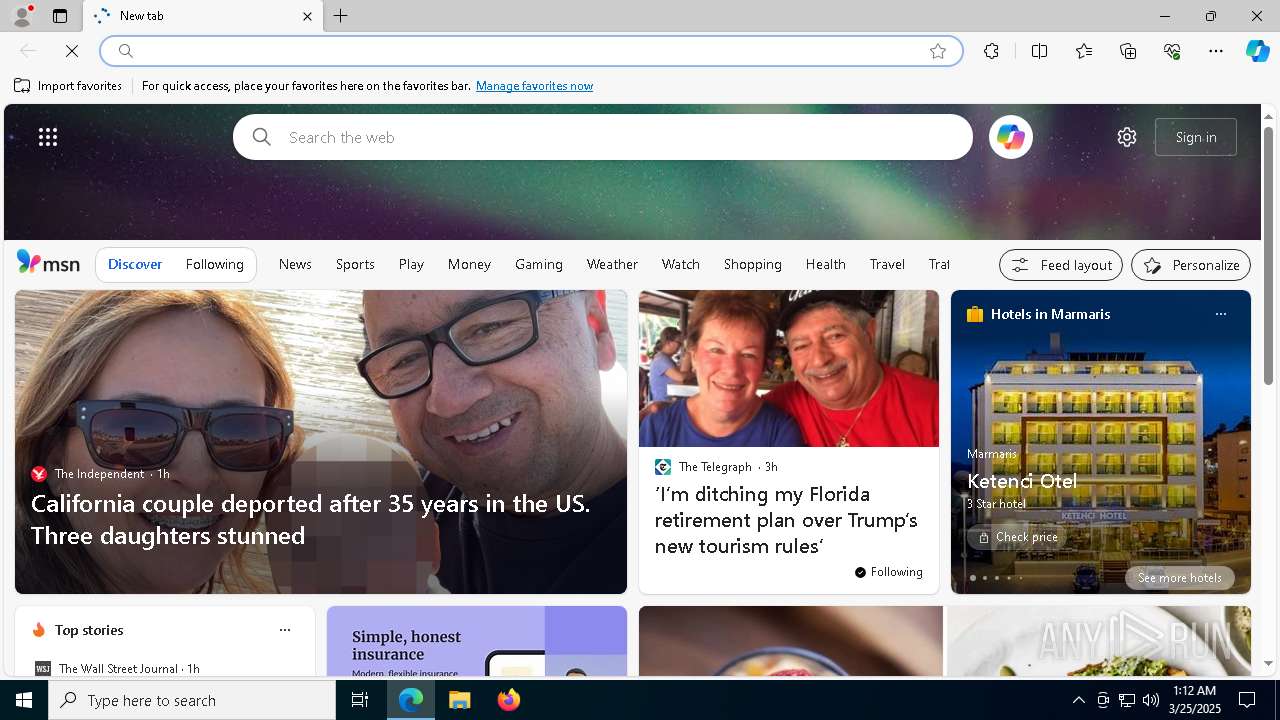
Task: Open the Weather category
Action: tap(612, 264)
